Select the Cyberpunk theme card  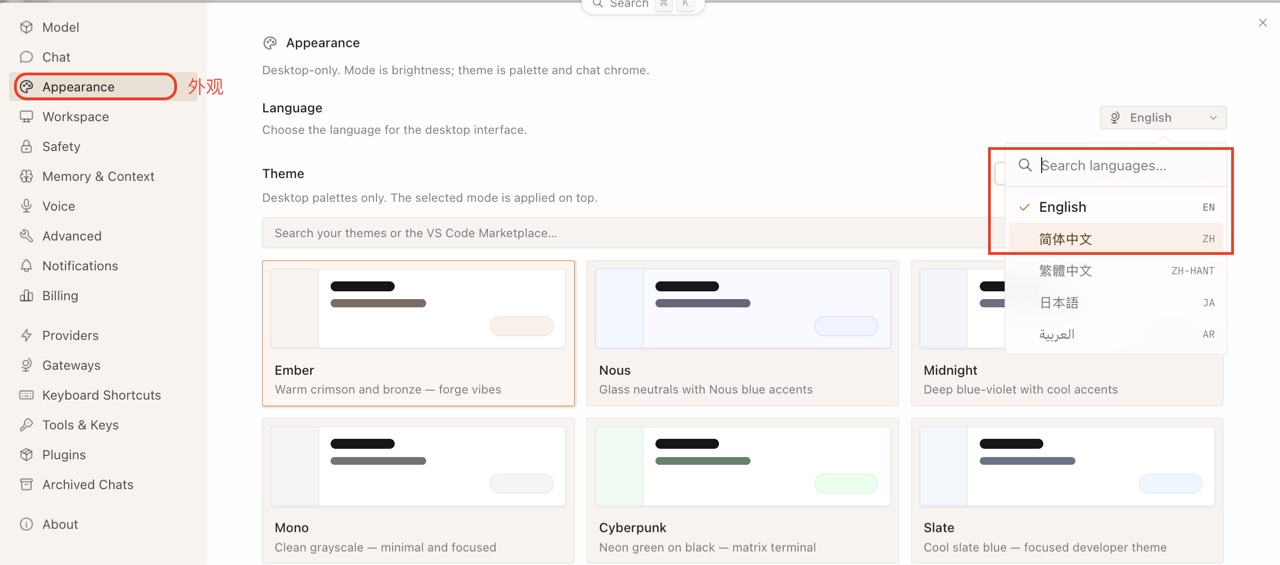(742, 491)
